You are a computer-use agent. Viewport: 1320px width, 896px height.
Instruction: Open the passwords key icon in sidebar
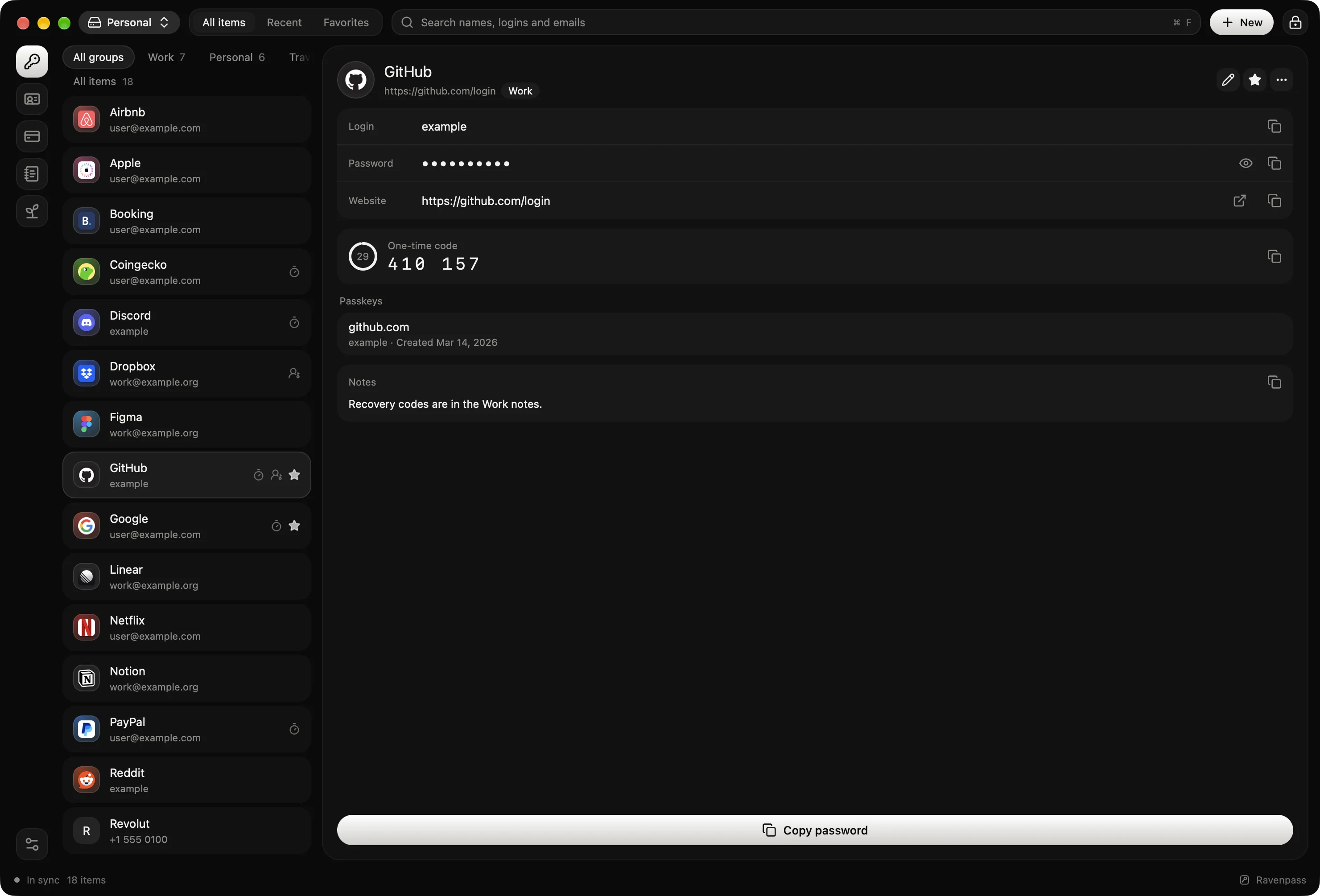[x=32, y=62]
